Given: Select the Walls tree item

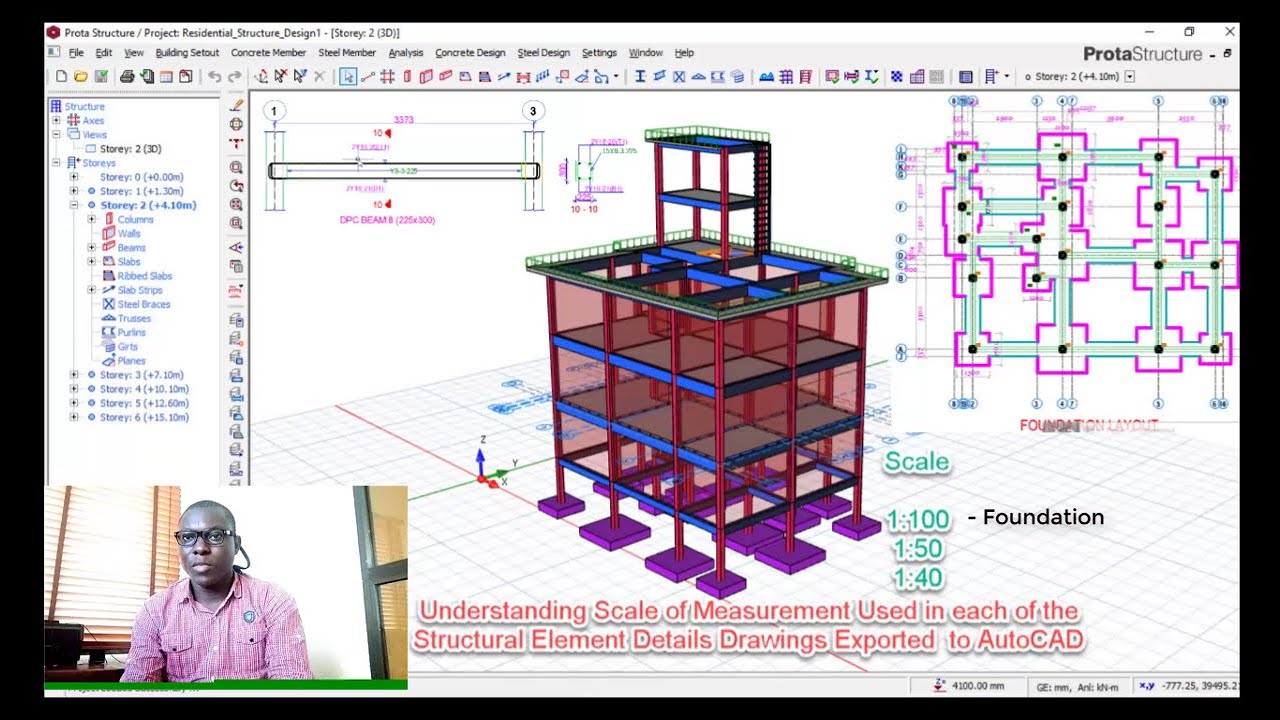Looking at the screenshot, I should (129, 233).
